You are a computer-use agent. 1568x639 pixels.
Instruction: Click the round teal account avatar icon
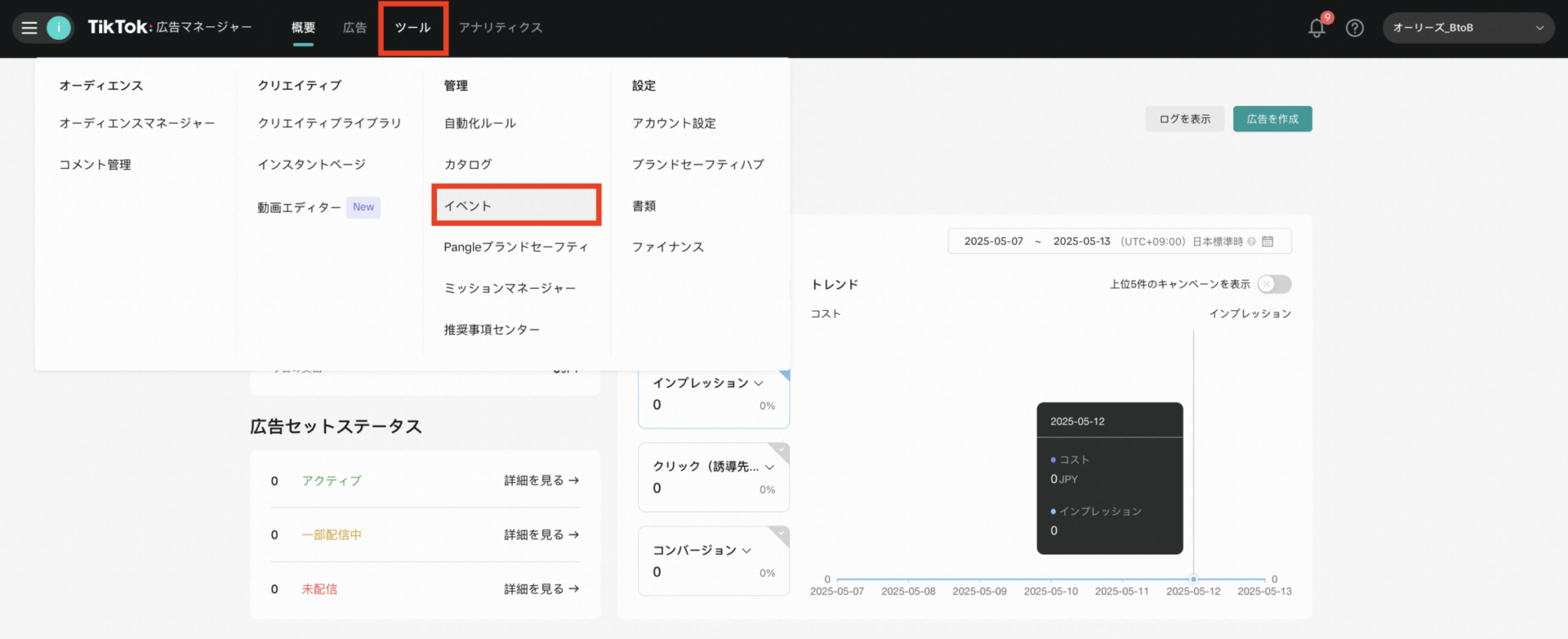(59, 28)
